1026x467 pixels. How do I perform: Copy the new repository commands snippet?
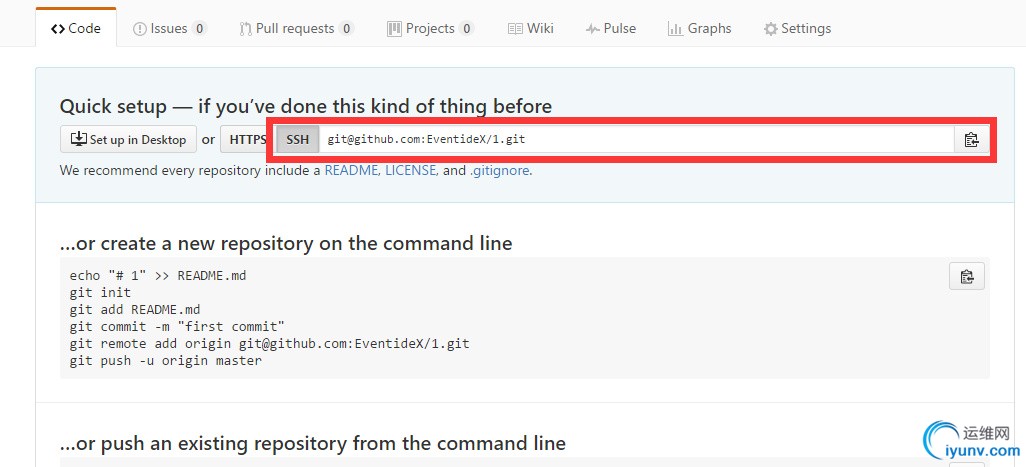coord(966,276)
